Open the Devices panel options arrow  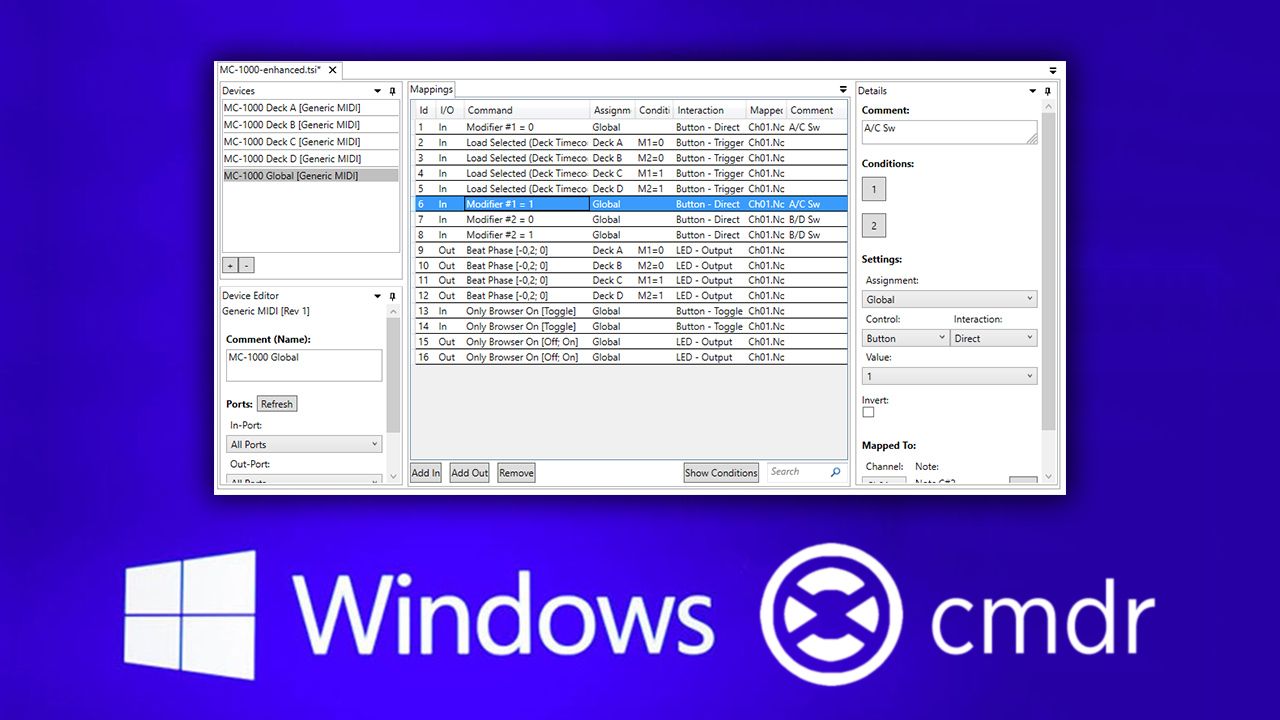tap(377, 91)
